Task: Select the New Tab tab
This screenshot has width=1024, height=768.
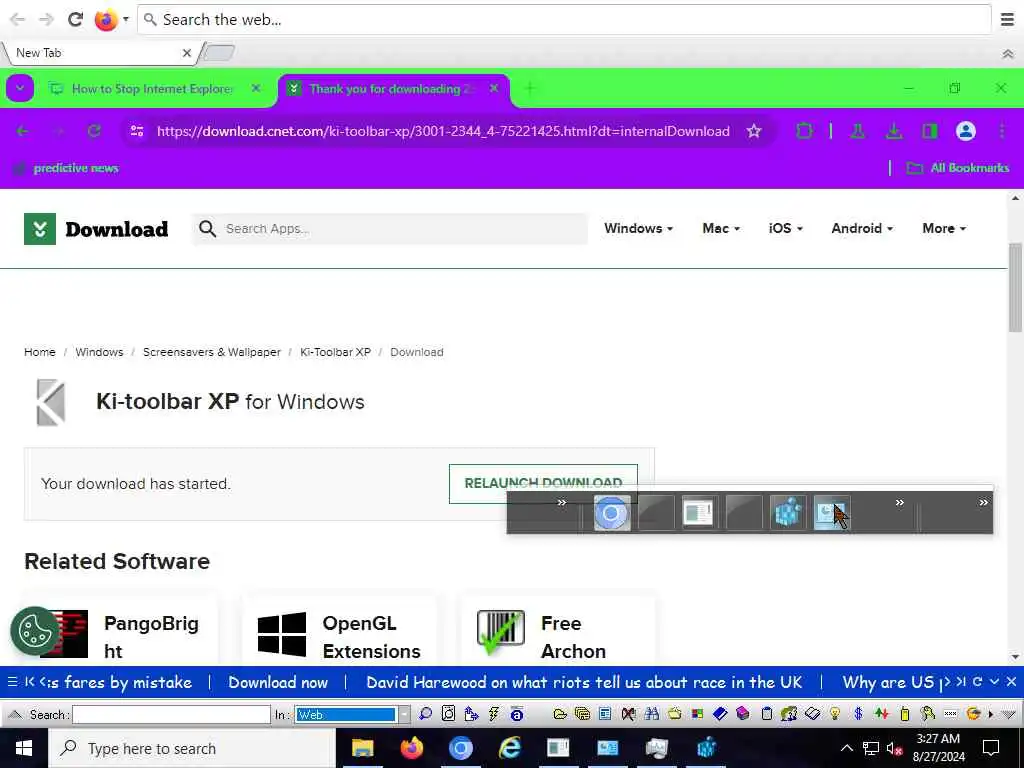Action: [x=99, y=53]
